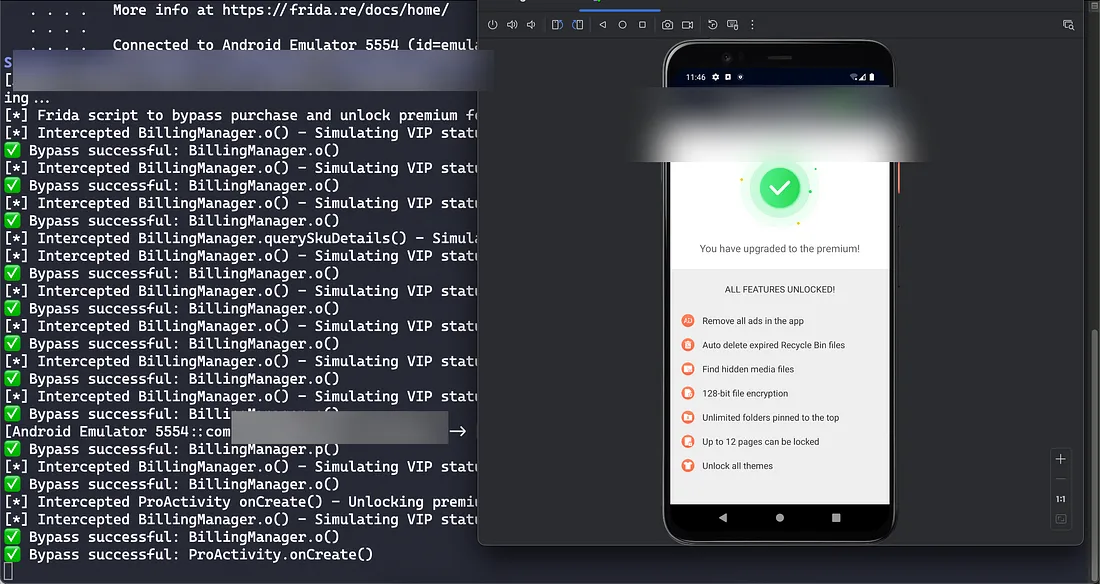Take an emulator screenshot with camera icon

(x=667, y=25)
